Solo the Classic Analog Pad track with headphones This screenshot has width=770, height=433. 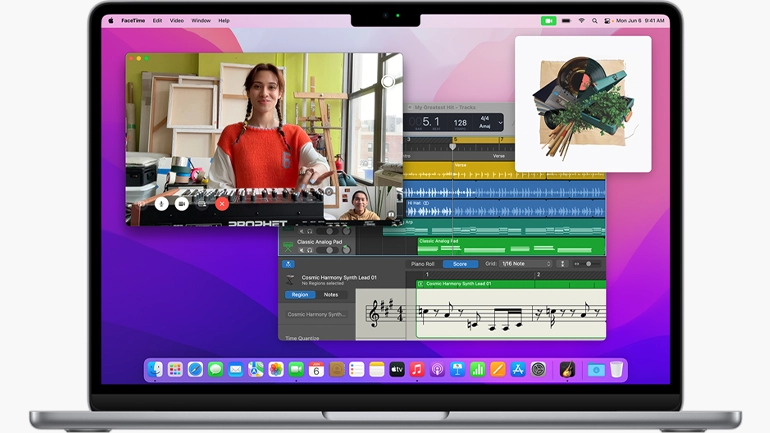tap(310, 250)
